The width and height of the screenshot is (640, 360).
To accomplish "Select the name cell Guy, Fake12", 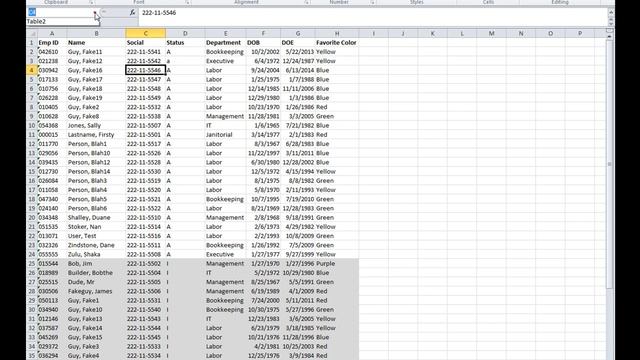I will point(96,61).
